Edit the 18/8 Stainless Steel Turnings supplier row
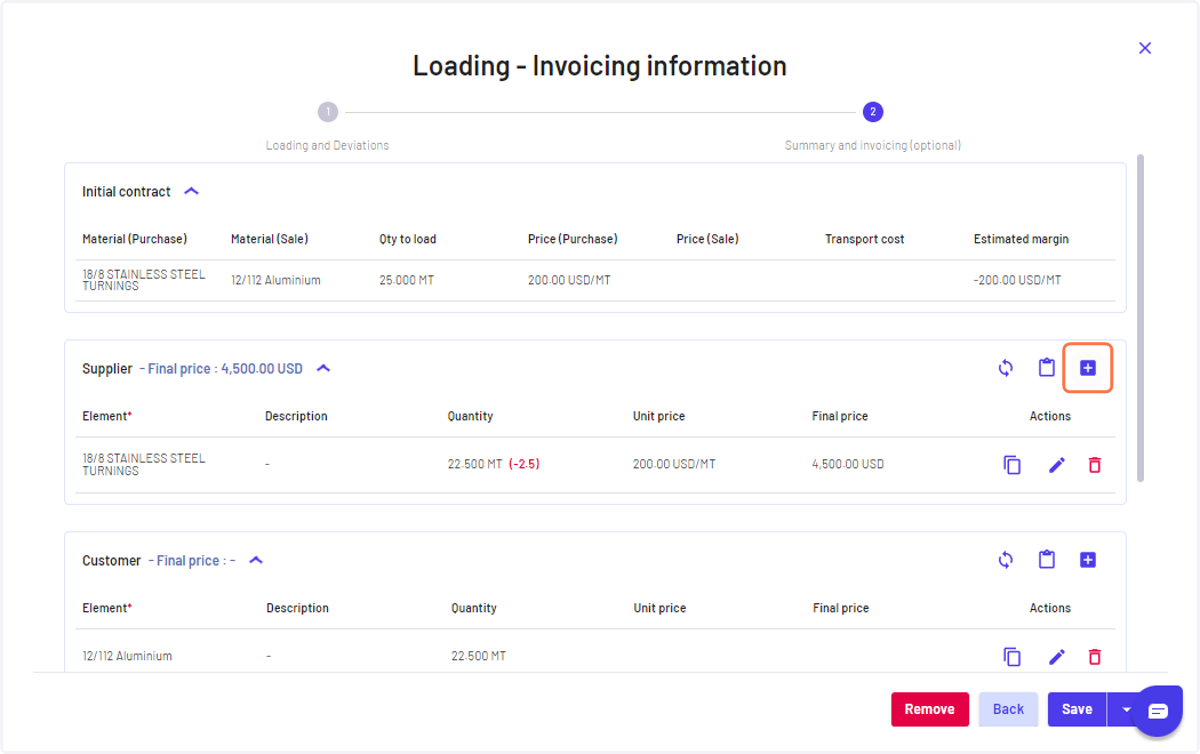The image size is (1200, 754). pos(1057,465)
